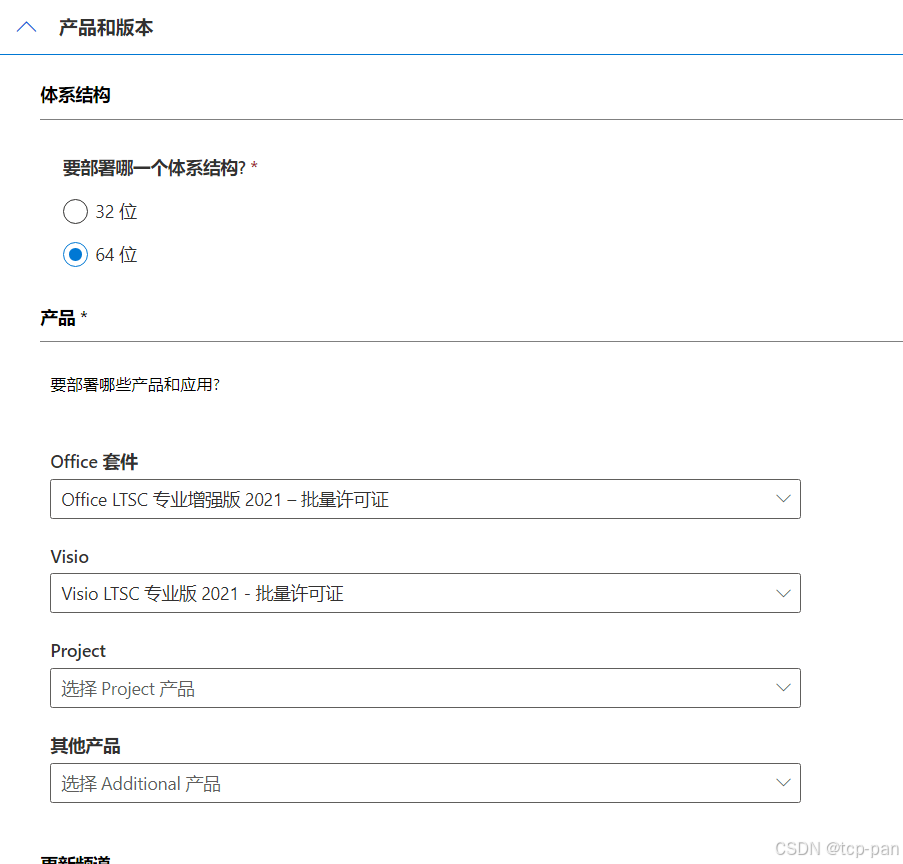Collapse the 产品和版本 section chevron

click(x=26, y=27)
